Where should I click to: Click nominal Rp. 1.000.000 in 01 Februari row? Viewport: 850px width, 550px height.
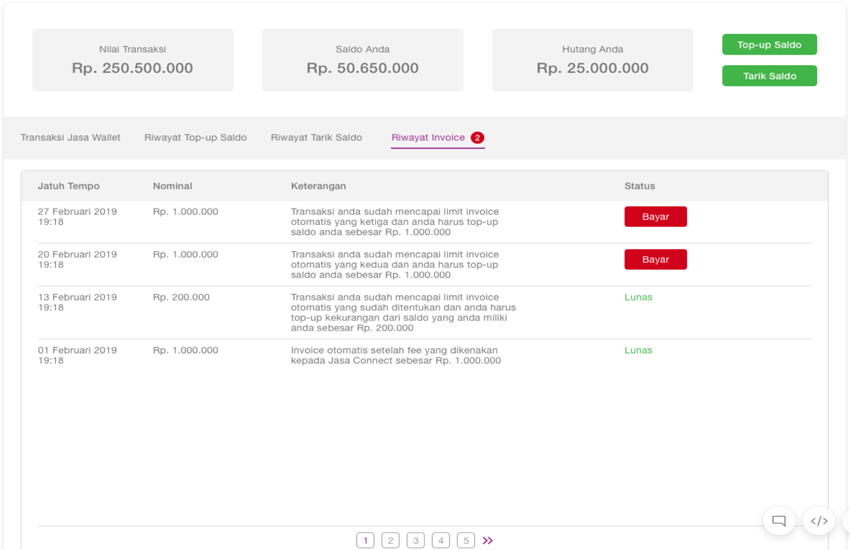coord(185,350)
